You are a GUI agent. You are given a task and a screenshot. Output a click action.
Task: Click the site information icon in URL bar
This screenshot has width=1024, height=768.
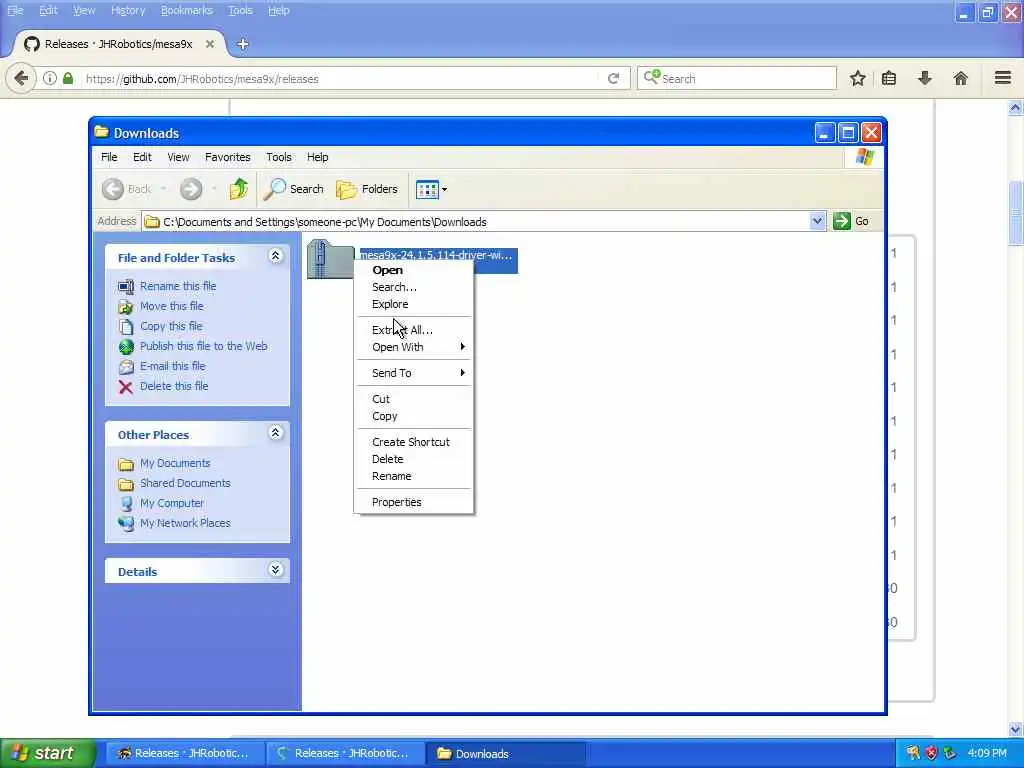click(50, 78)
